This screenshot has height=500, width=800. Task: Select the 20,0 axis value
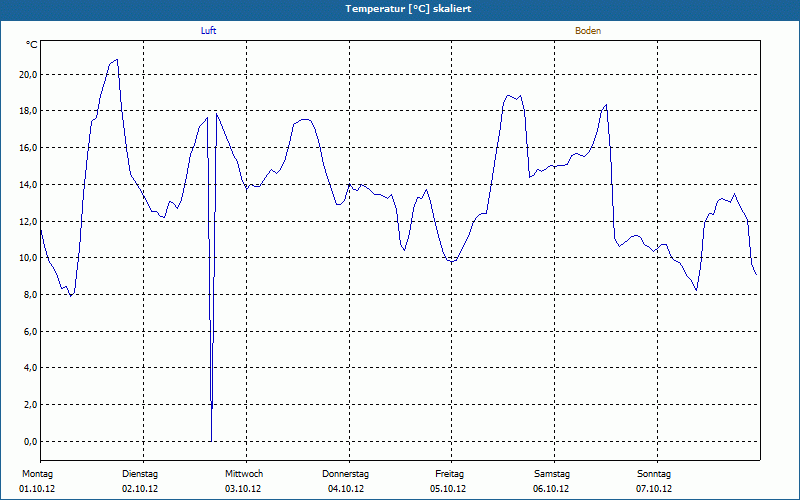pos(29,74)
